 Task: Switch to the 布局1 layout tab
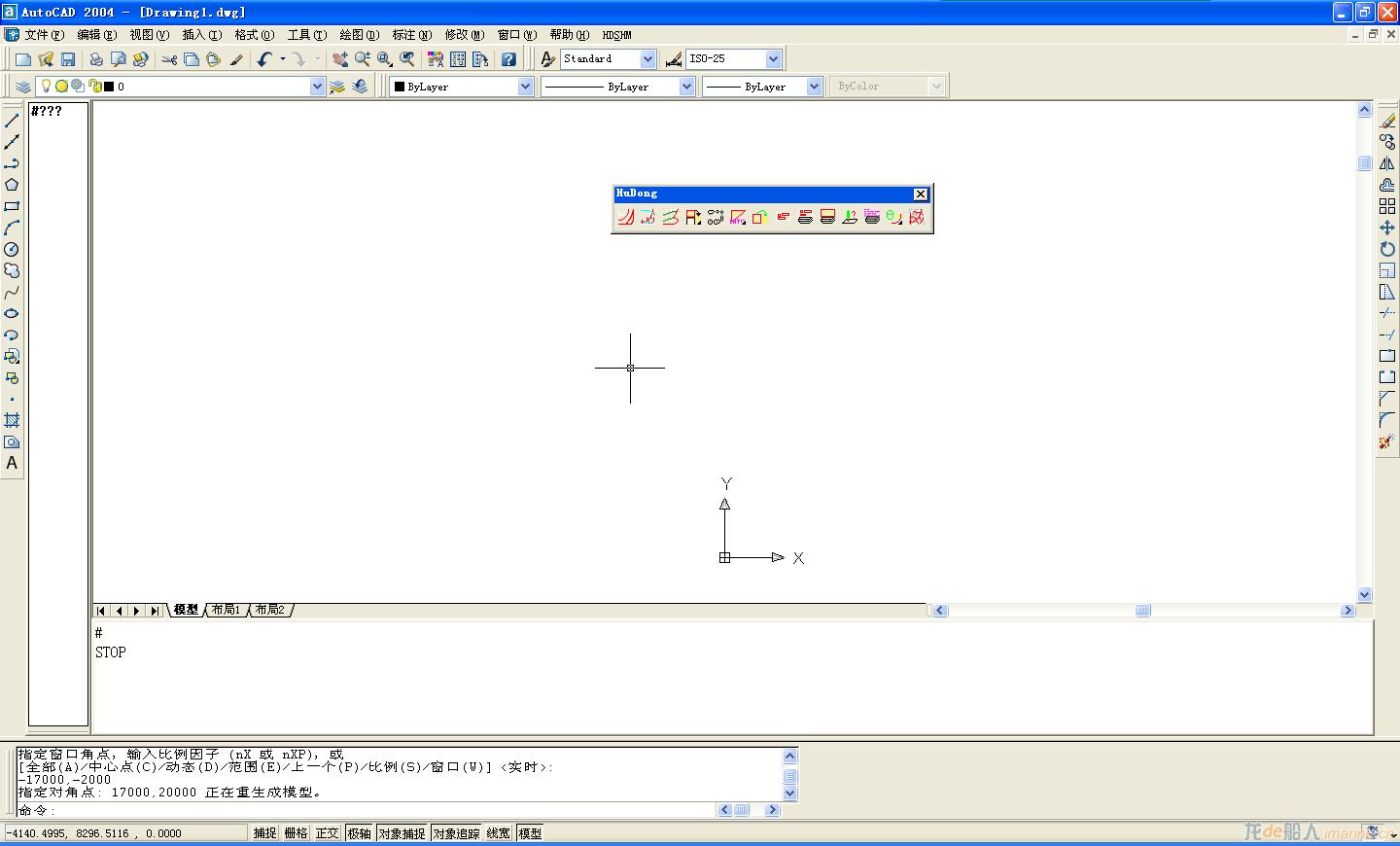click(x=226, y=611)
